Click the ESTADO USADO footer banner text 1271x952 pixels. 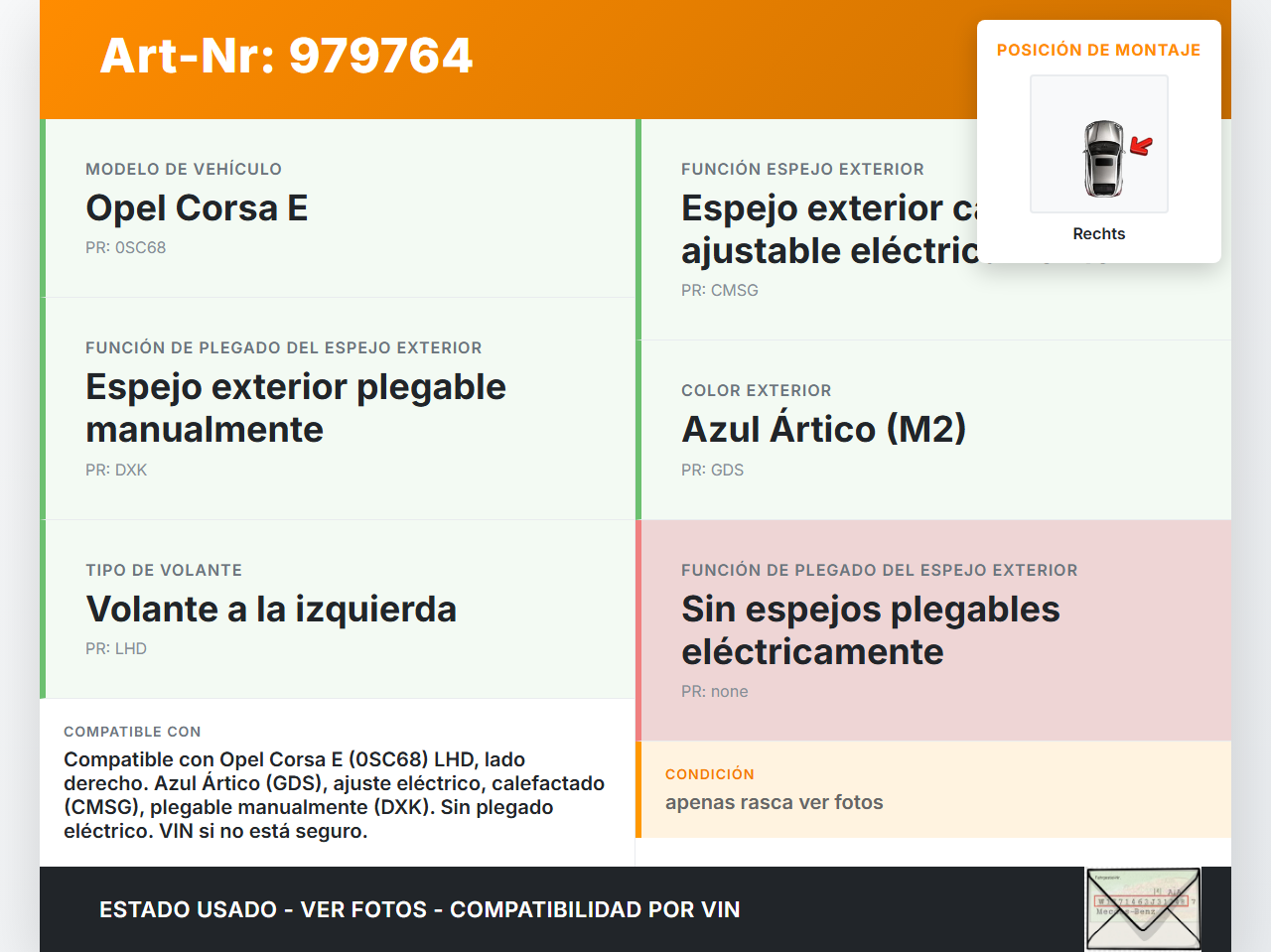point(420,910)
